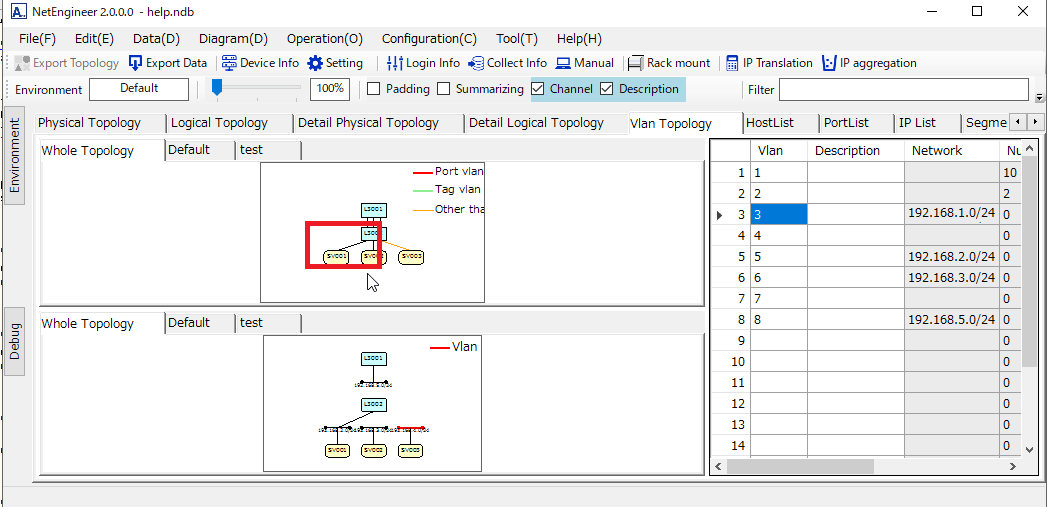Toggle the Summarizing checkbox
The height and width of the screenshot is (507, 1047).
pos(444,89)
